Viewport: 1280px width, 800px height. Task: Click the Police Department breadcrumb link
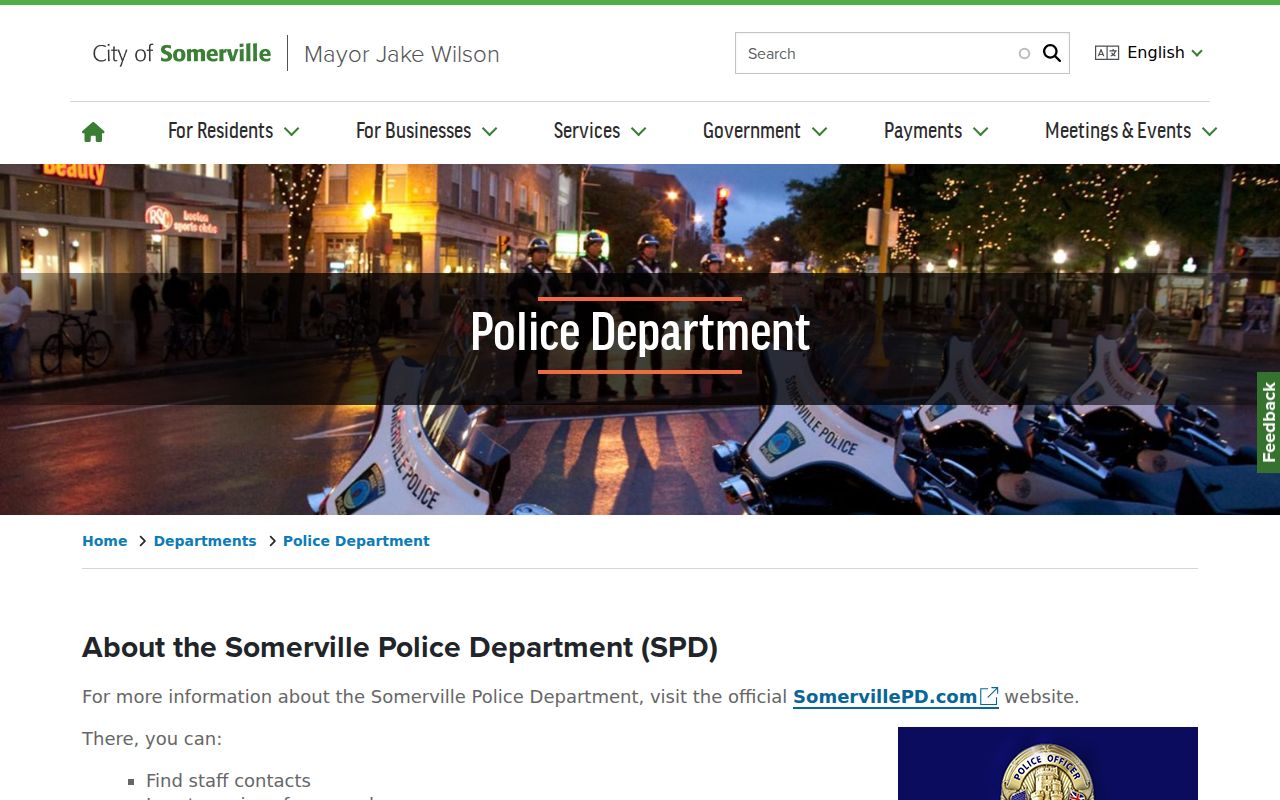coord(356,541)
